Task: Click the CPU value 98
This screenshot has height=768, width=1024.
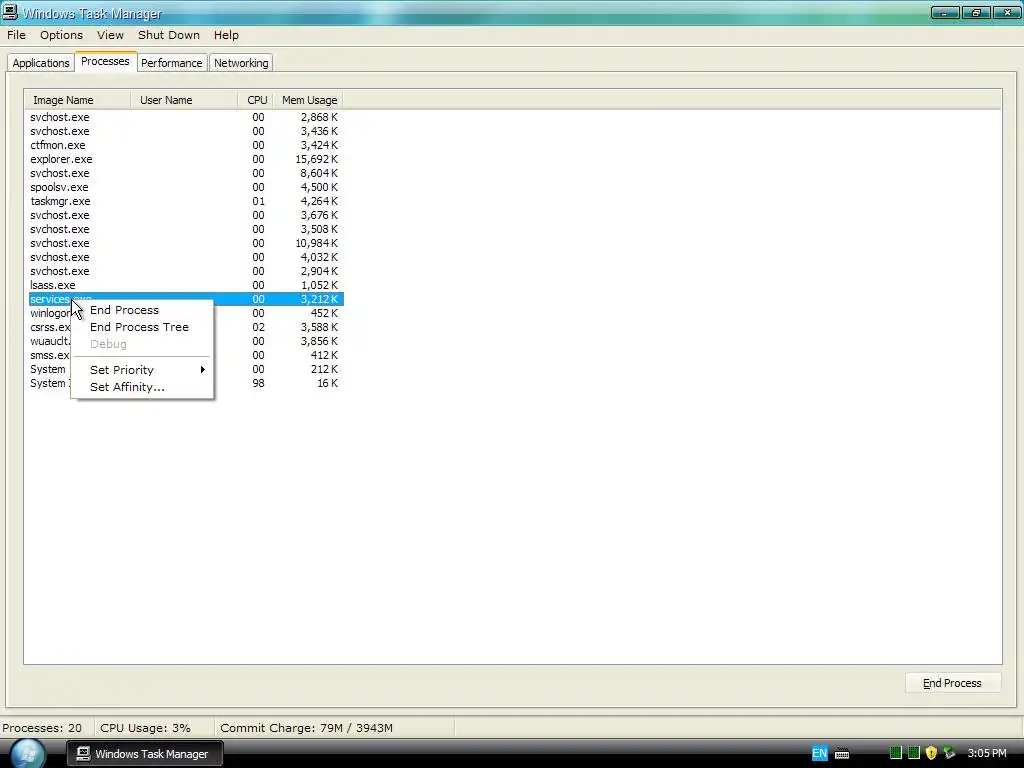Action: [x=259, y=383]
